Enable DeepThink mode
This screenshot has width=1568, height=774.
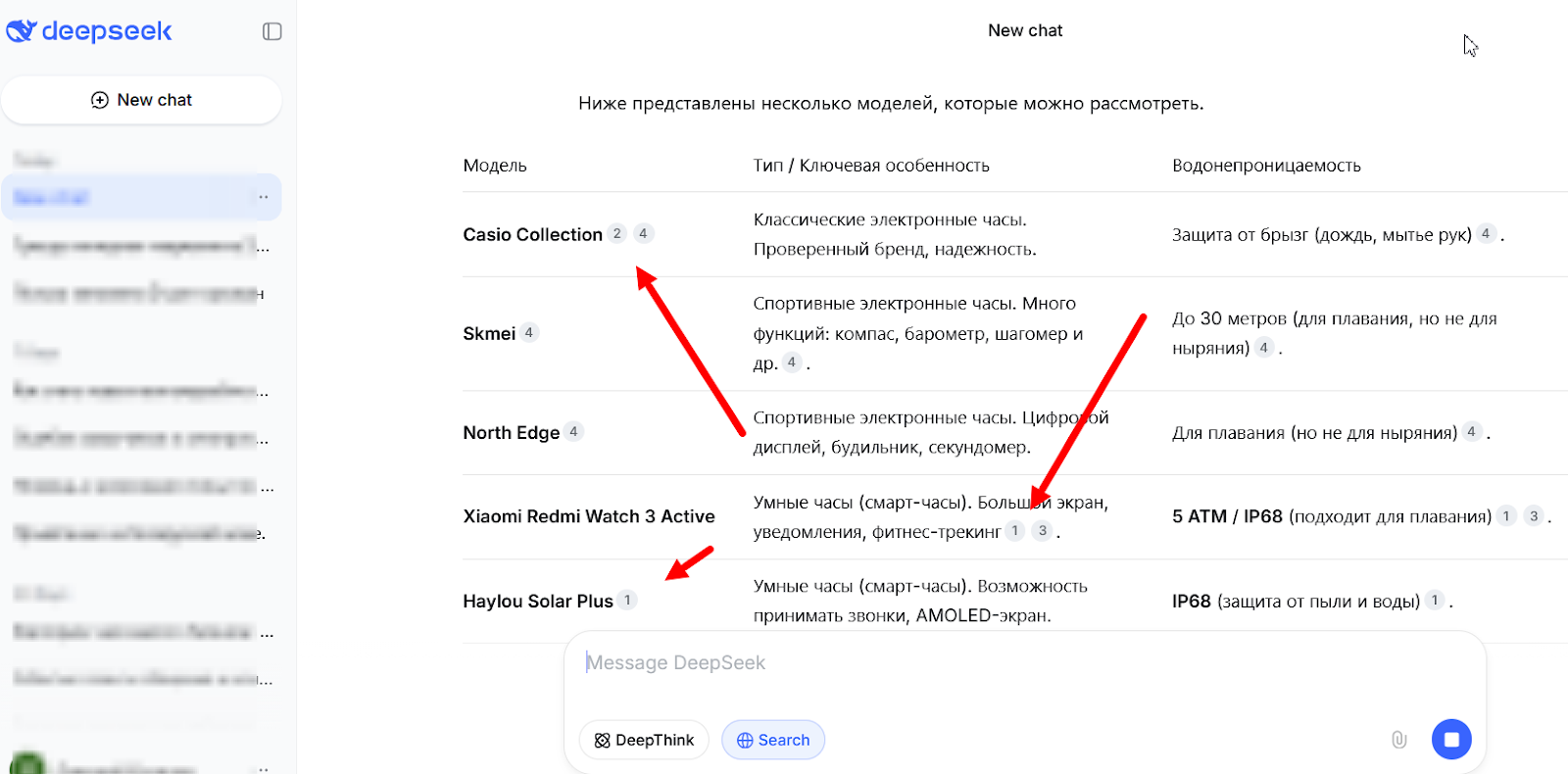tap(644, 740)
